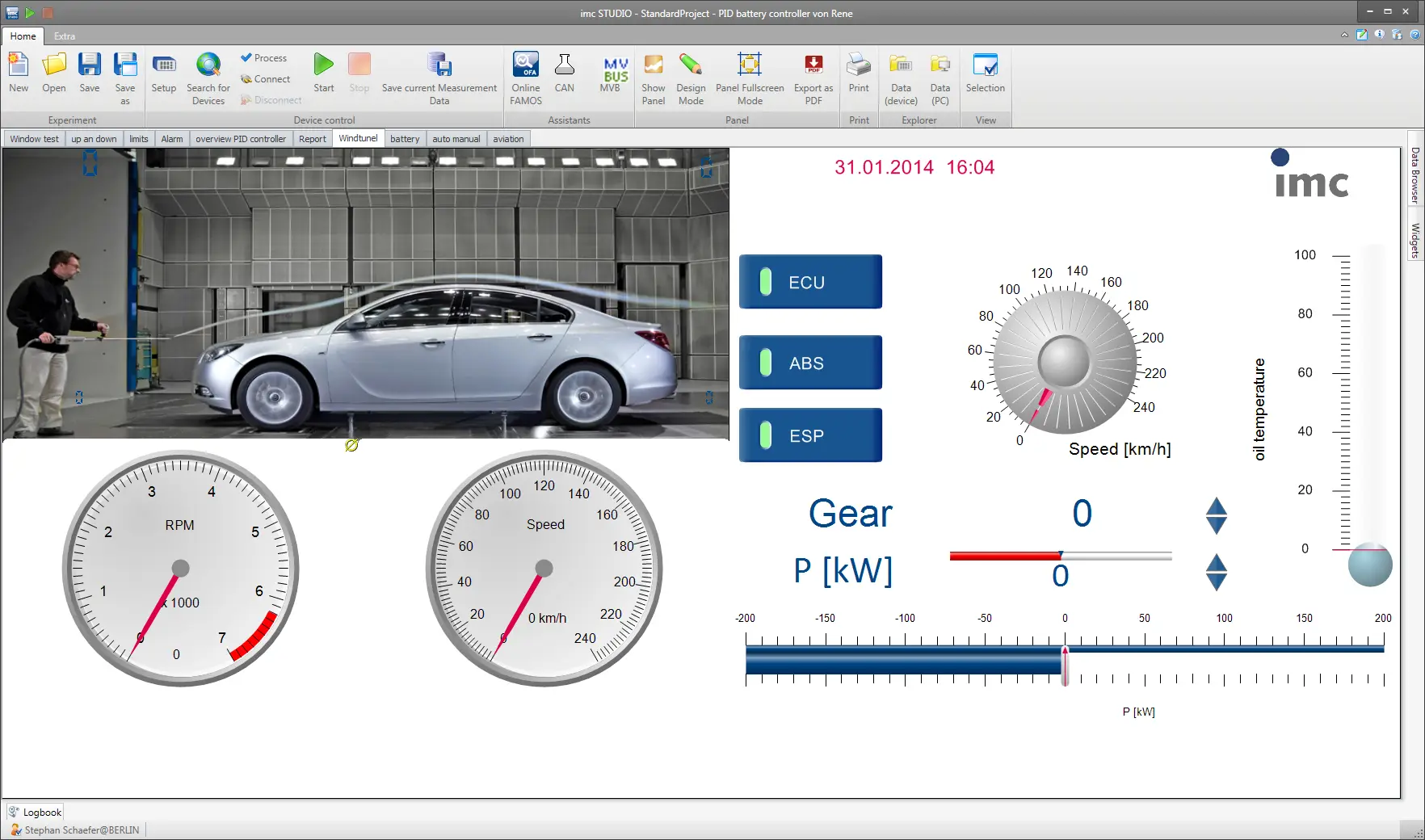This screenshot has height=840, width=1425.
Task: Click Connect in Device control
Action: [266, 79]
